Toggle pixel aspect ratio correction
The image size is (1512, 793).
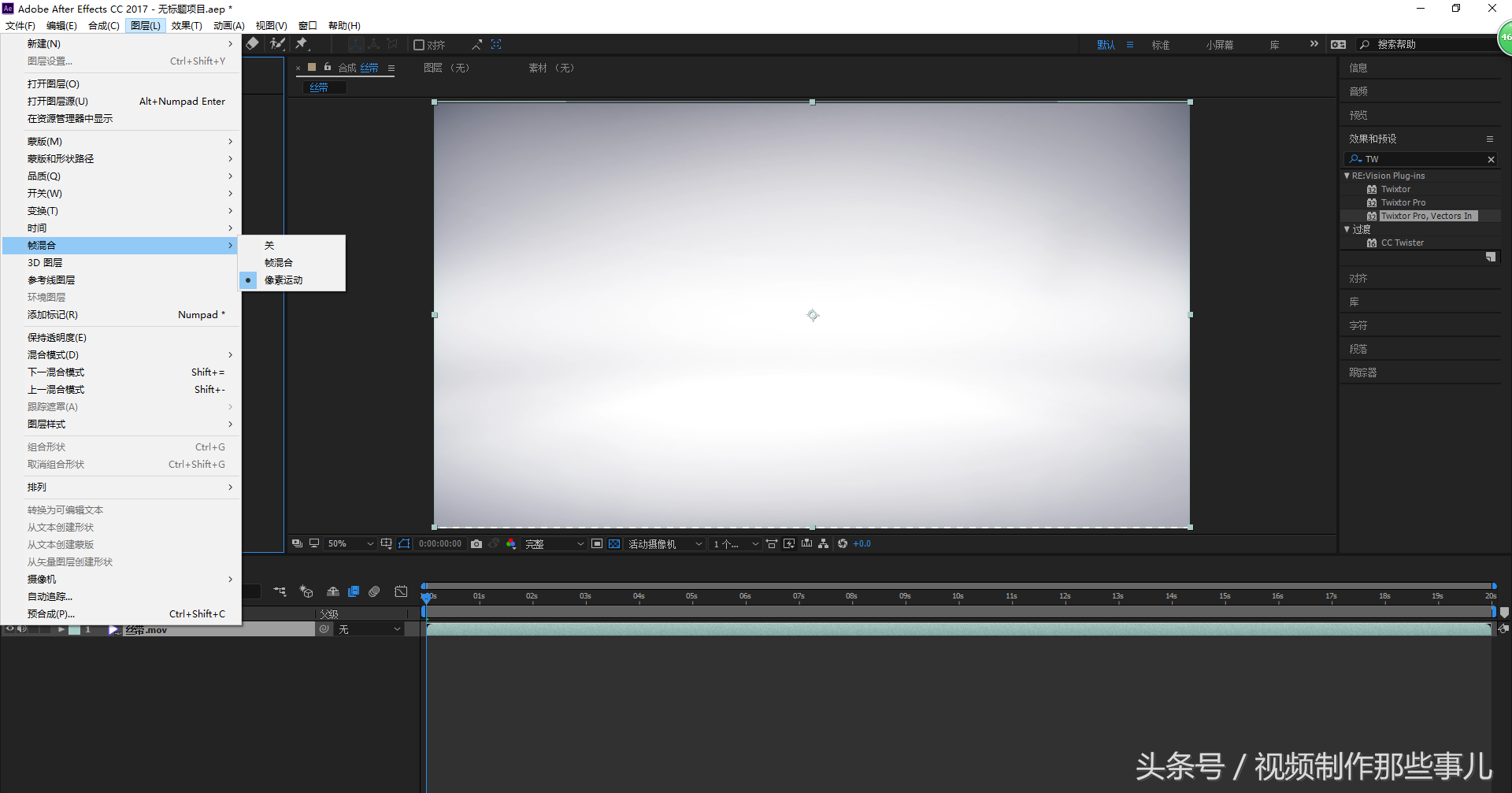[x=772, y=543]
